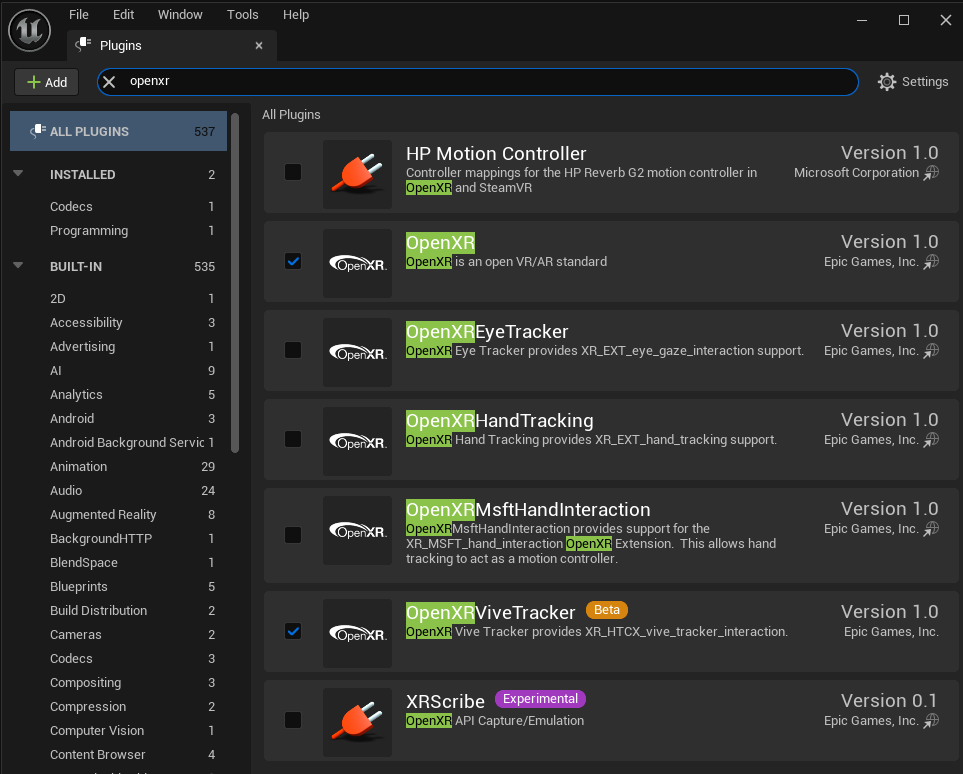Click the Unreal Engine logo icon

(x=29, y=31)
